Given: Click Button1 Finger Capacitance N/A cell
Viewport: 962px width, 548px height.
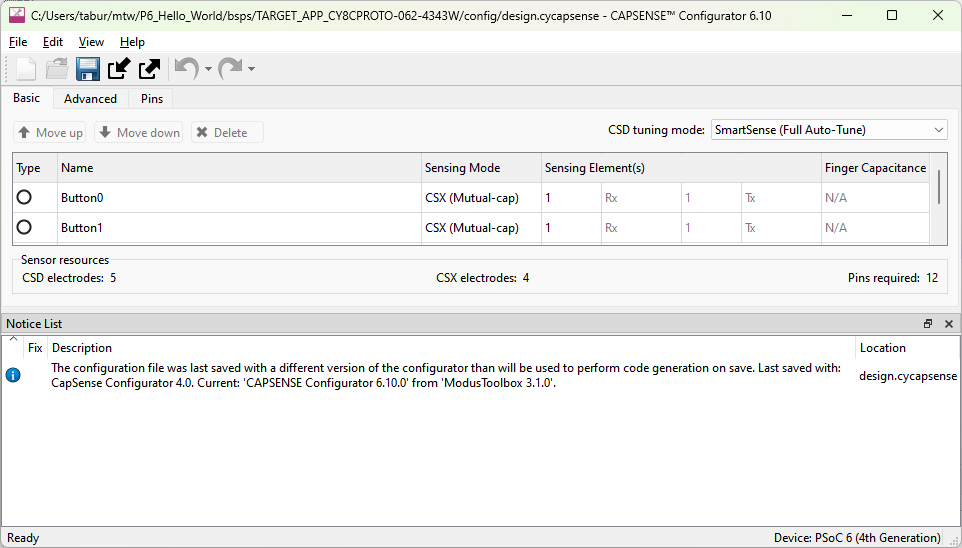Looking at the screenshot, I should pyautogui.click(x=875, y=228).
